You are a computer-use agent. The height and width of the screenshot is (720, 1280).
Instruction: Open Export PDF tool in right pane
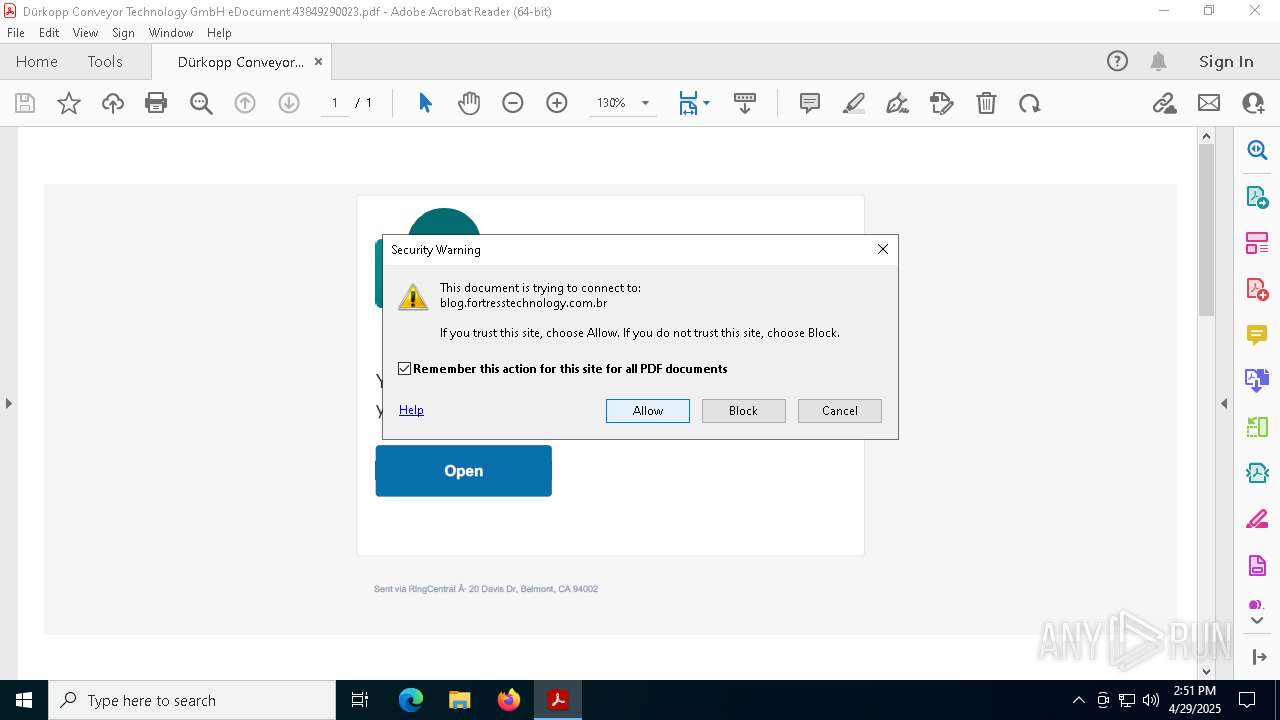point(1257,196)
